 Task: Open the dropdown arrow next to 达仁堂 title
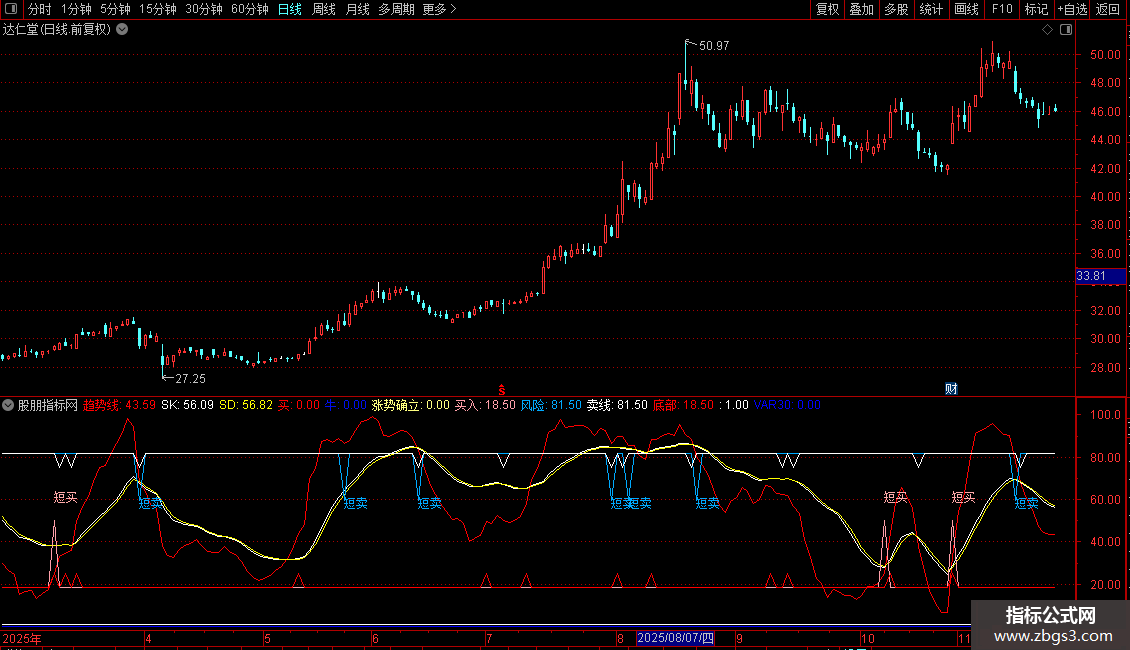pos(123,30)
